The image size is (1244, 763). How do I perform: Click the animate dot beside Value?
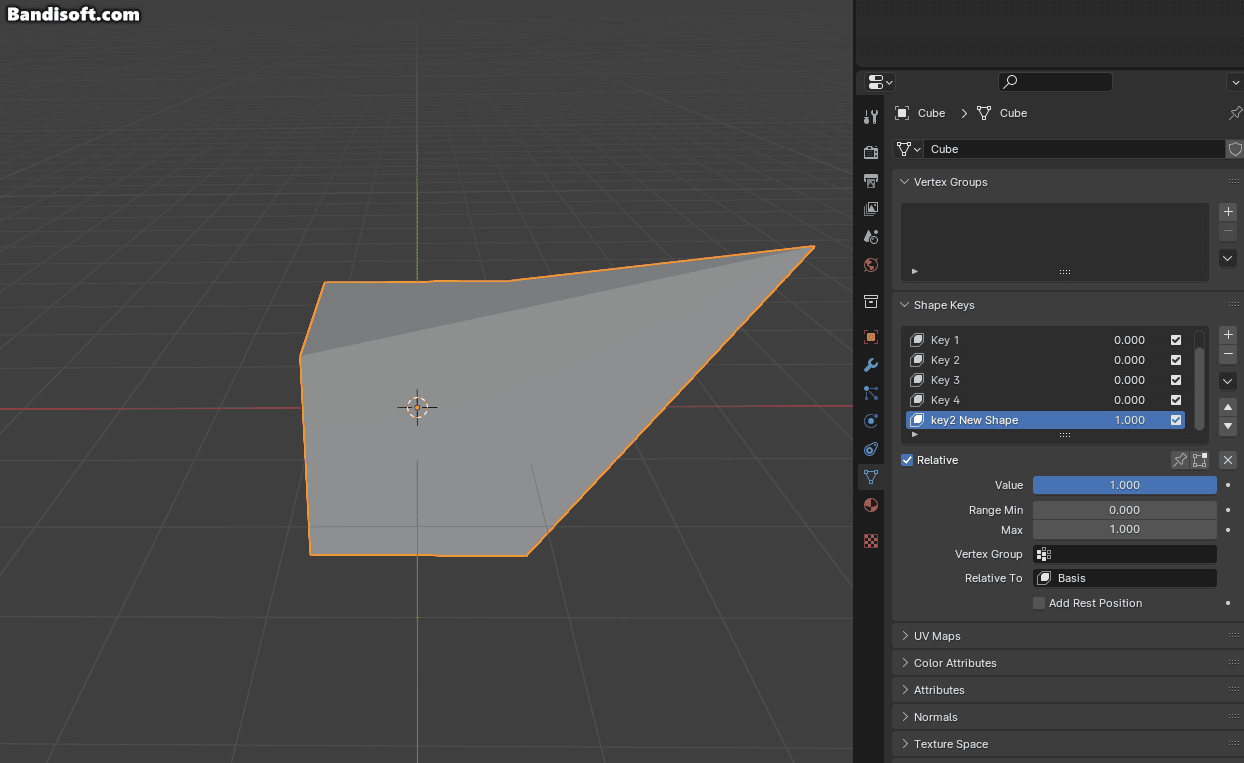tap(1228, 485)
